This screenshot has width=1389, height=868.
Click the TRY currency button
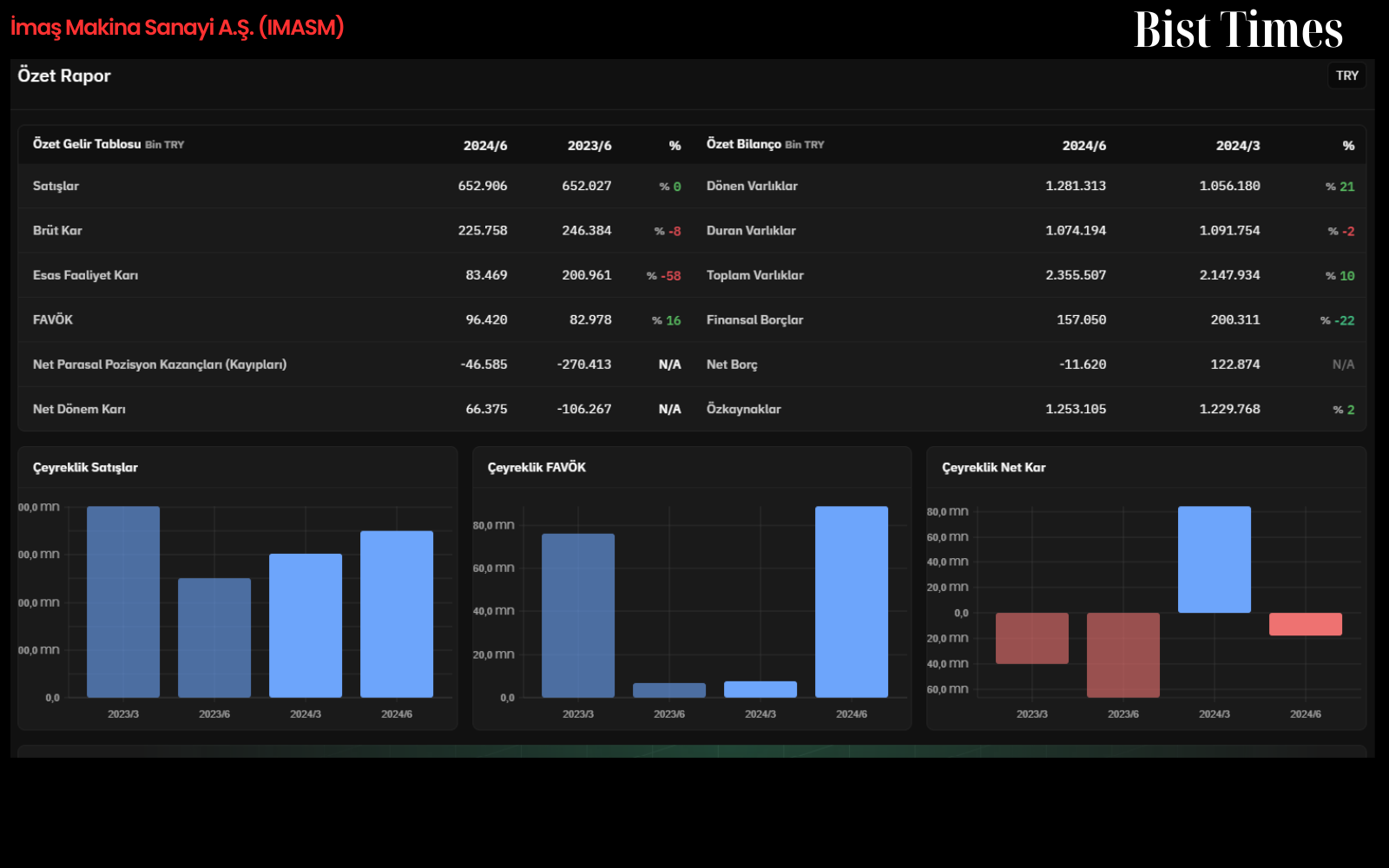coord(1346,76)
